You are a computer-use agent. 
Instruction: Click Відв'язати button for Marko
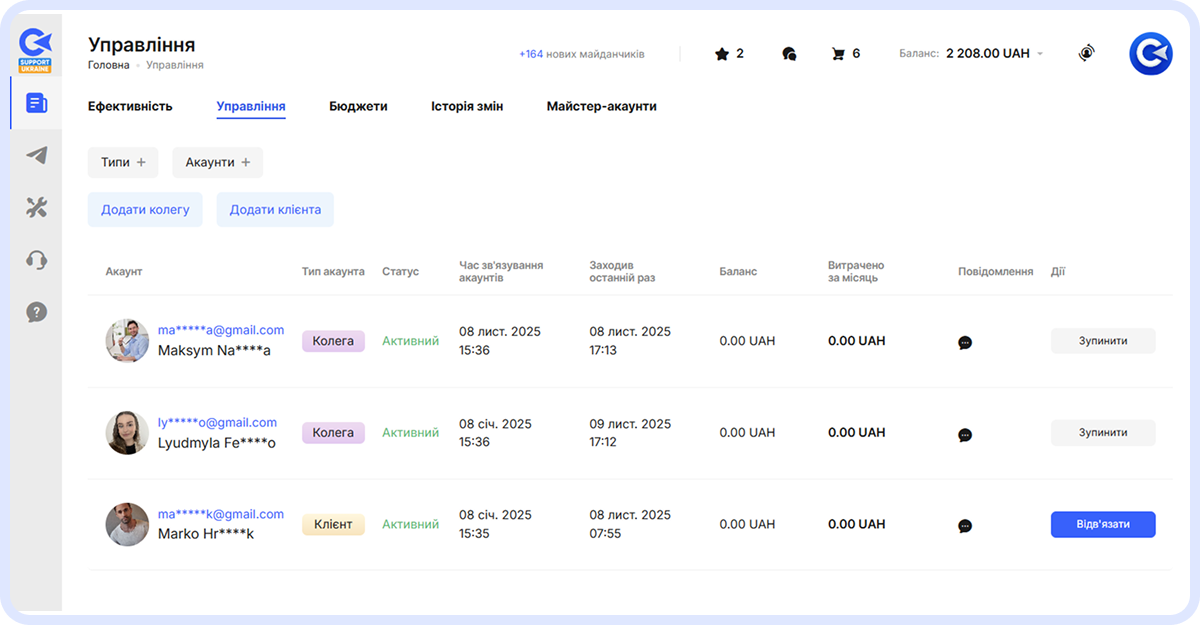(x=1103, y=525)
